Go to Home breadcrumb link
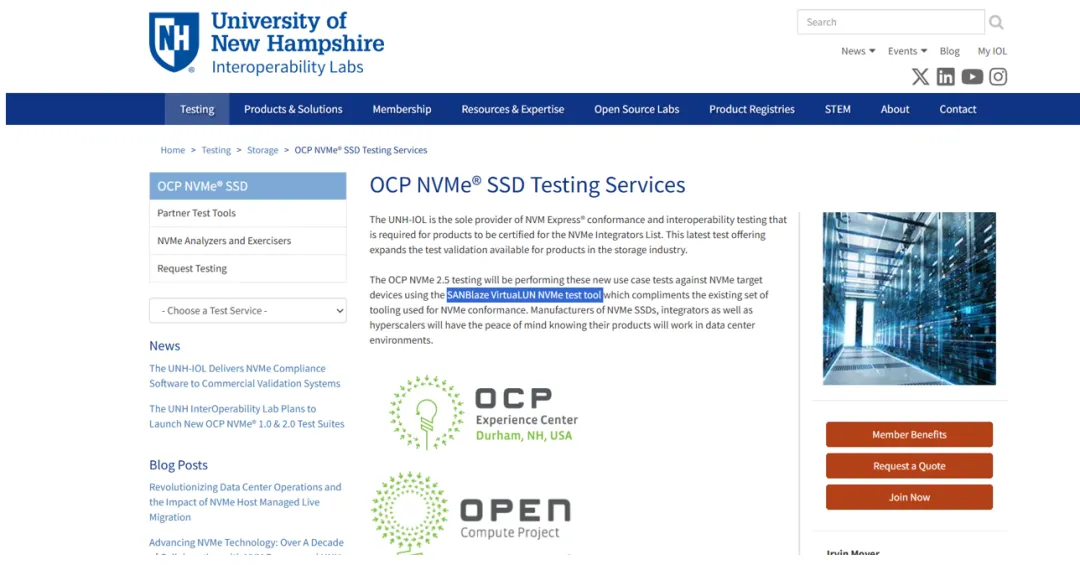1080x565 pixels. [173, 150]
